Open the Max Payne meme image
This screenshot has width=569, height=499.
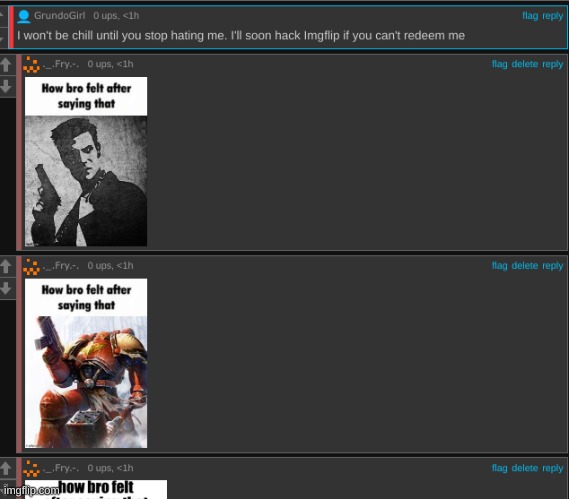[x=86, y=161]
